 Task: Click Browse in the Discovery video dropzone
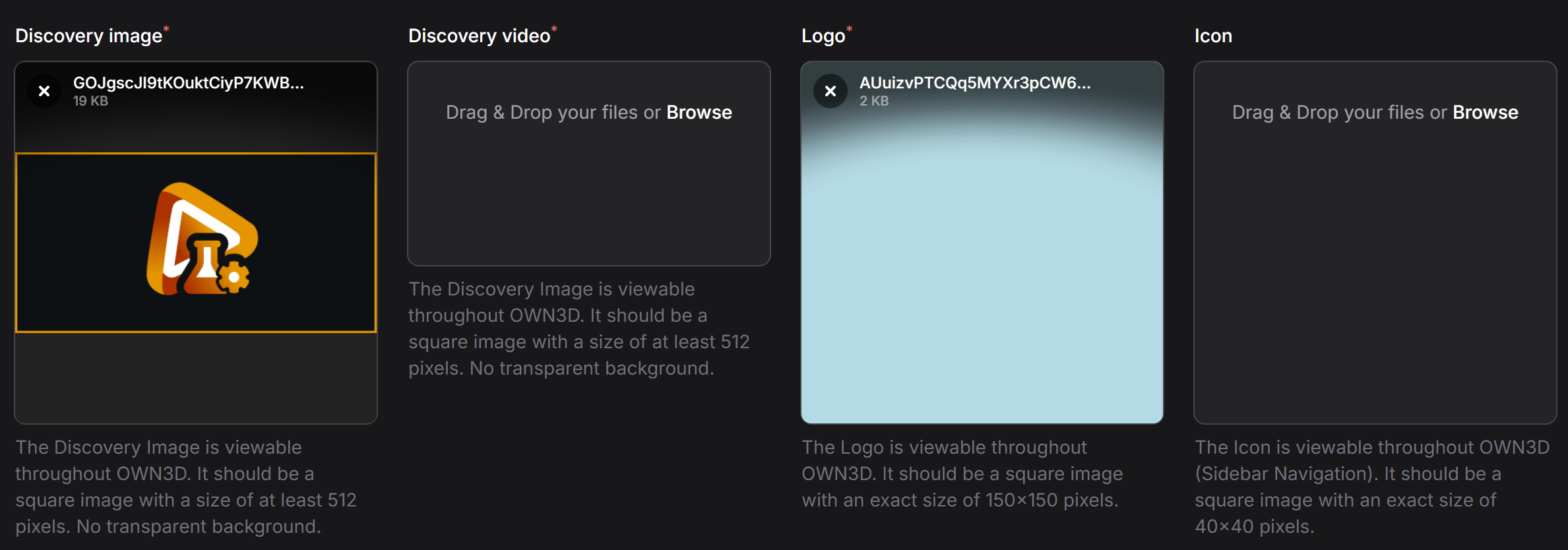tap(699, 113)
